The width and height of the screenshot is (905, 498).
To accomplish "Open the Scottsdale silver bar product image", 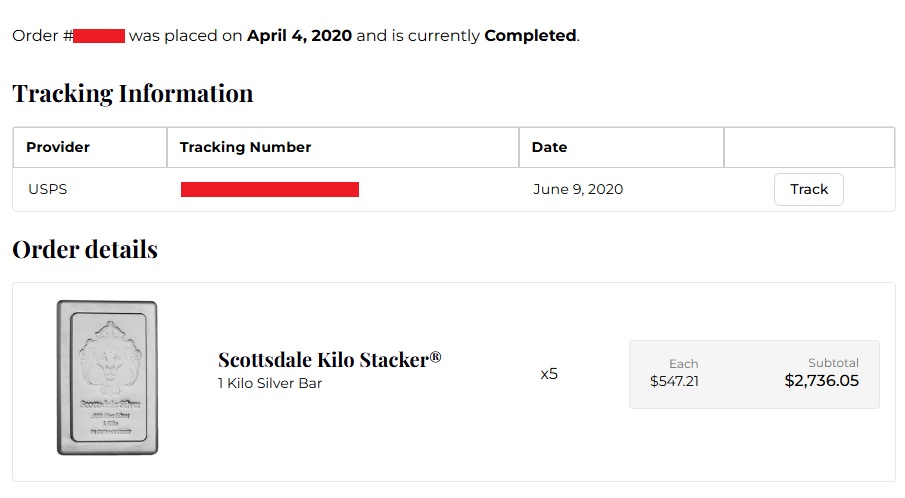I will click(x=107, y=378).
